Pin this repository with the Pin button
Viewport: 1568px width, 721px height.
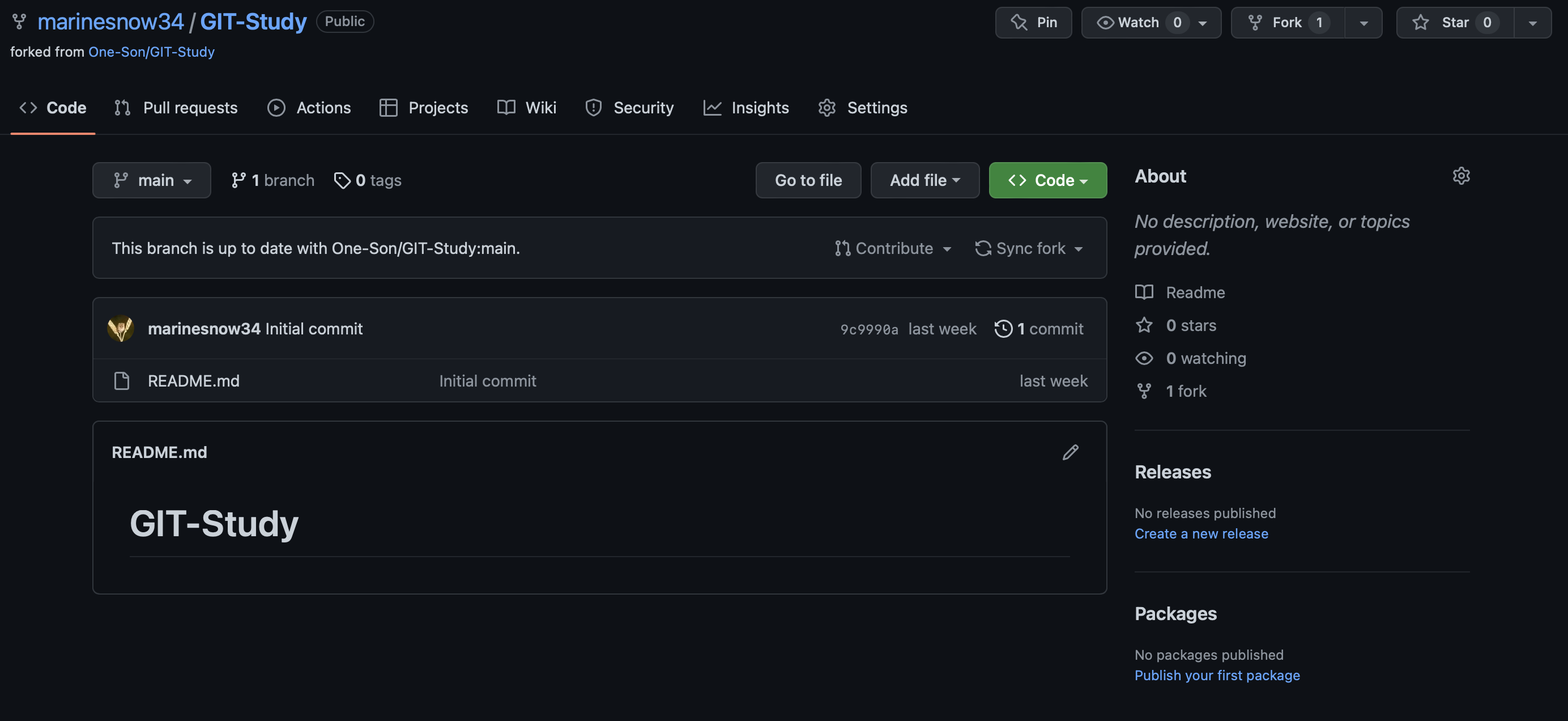coord(1033,23)
